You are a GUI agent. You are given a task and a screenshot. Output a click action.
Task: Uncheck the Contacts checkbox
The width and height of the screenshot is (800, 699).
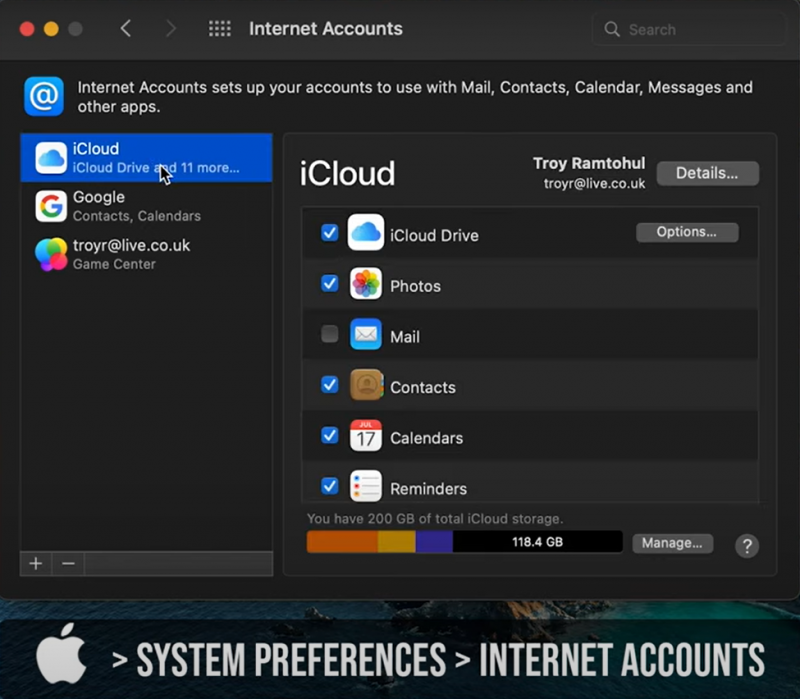point(330,385)
